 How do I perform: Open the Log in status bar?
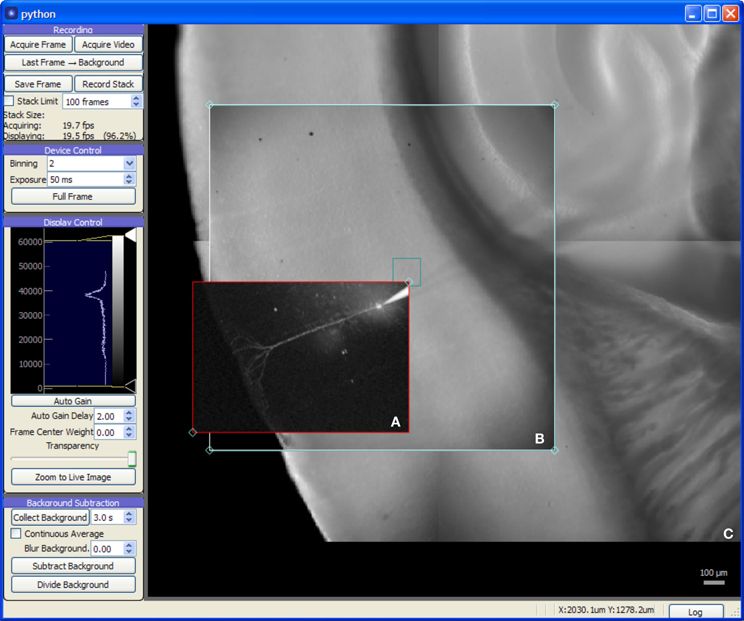point(696,612)
